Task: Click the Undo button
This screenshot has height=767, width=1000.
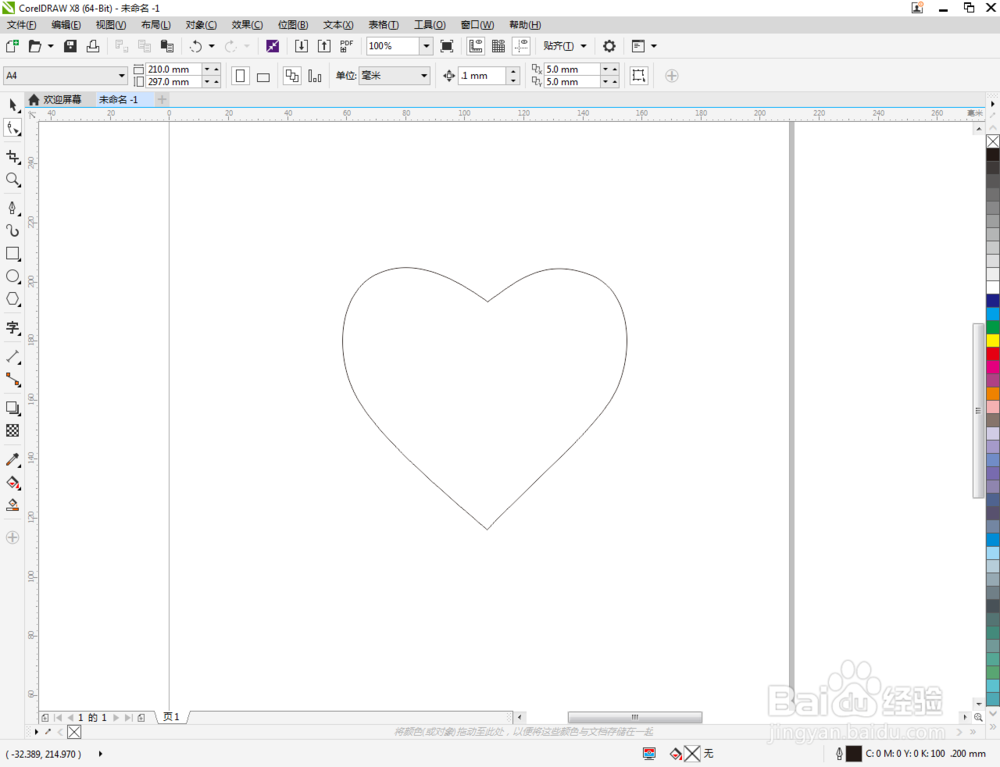Action: point(196,46)
